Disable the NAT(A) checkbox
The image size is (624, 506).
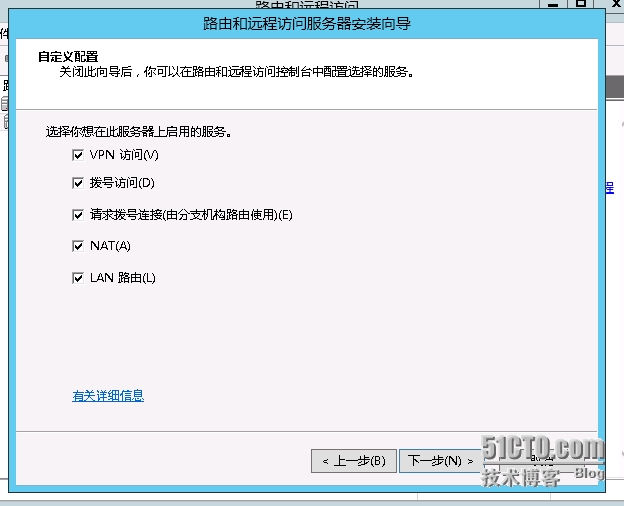coord(78,246)
